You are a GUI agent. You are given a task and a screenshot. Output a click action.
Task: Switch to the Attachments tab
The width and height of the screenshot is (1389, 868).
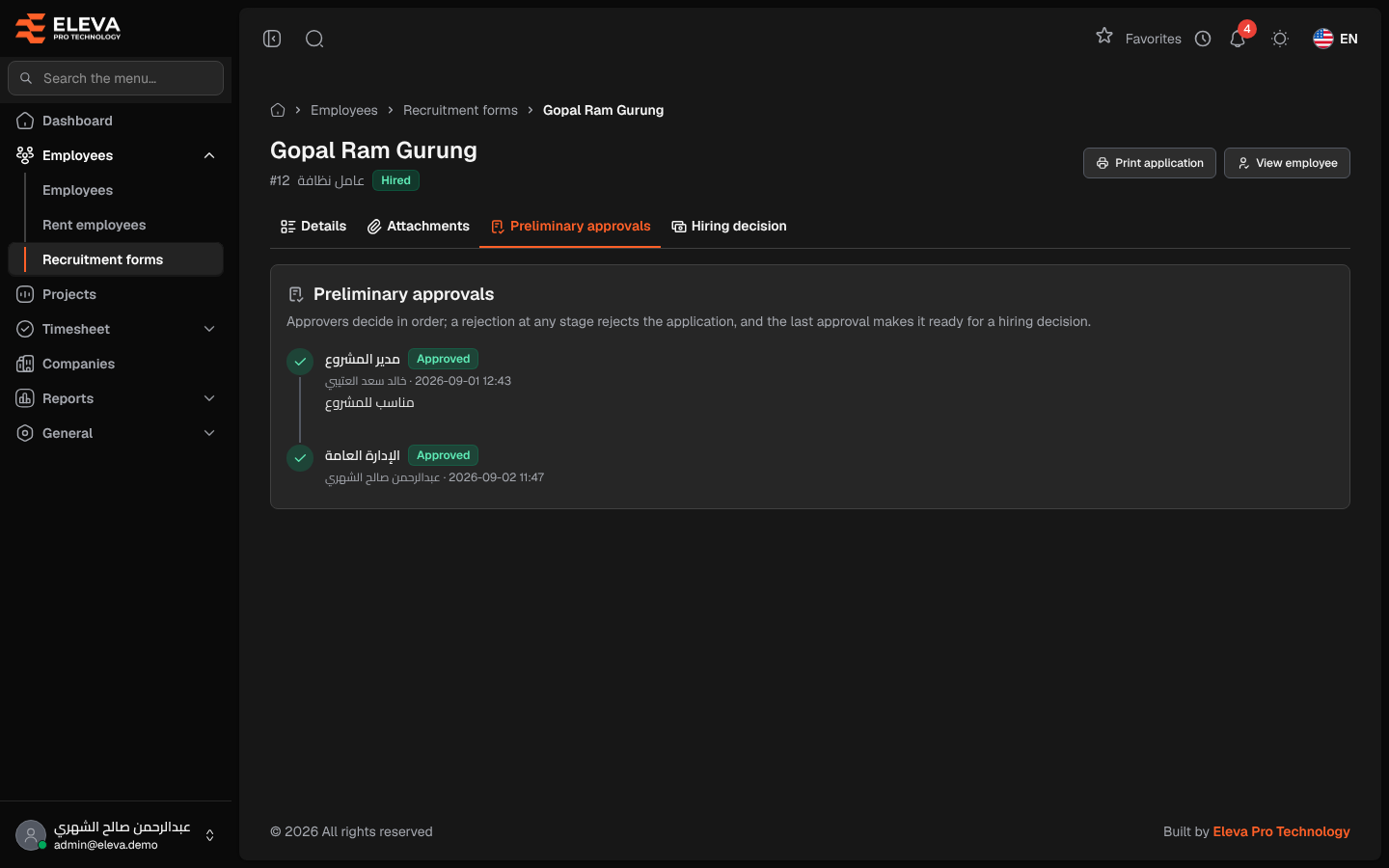pyautogui.click(x=419, y=226)
